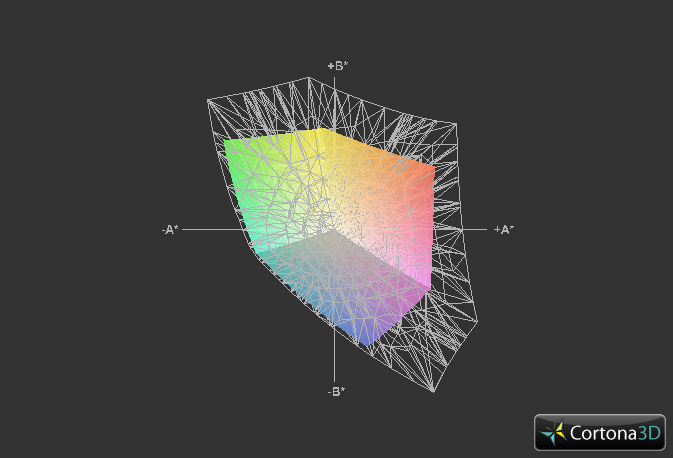Click the -A* axis label
The width and height of the screenshot is (673, 458).
click(x=170, y=230)
